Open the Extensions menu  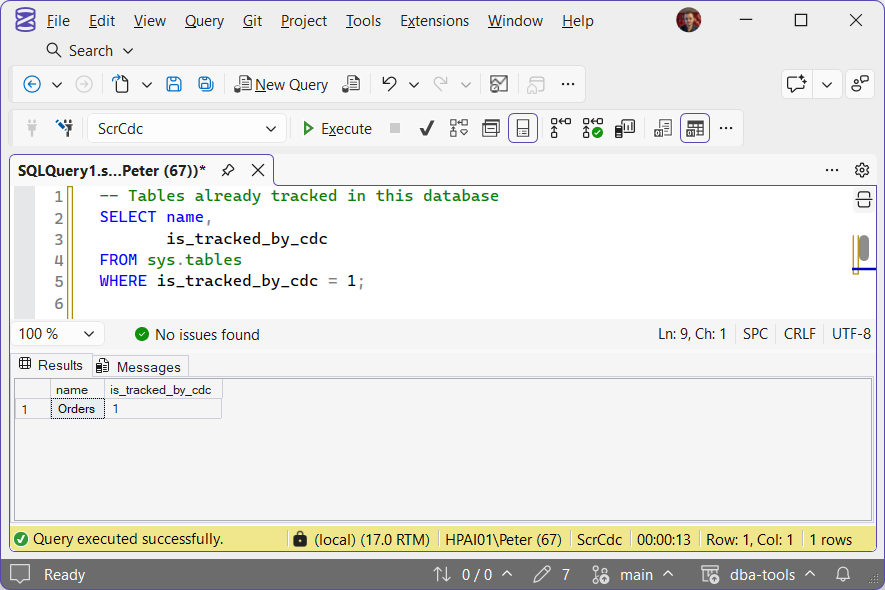435,21
